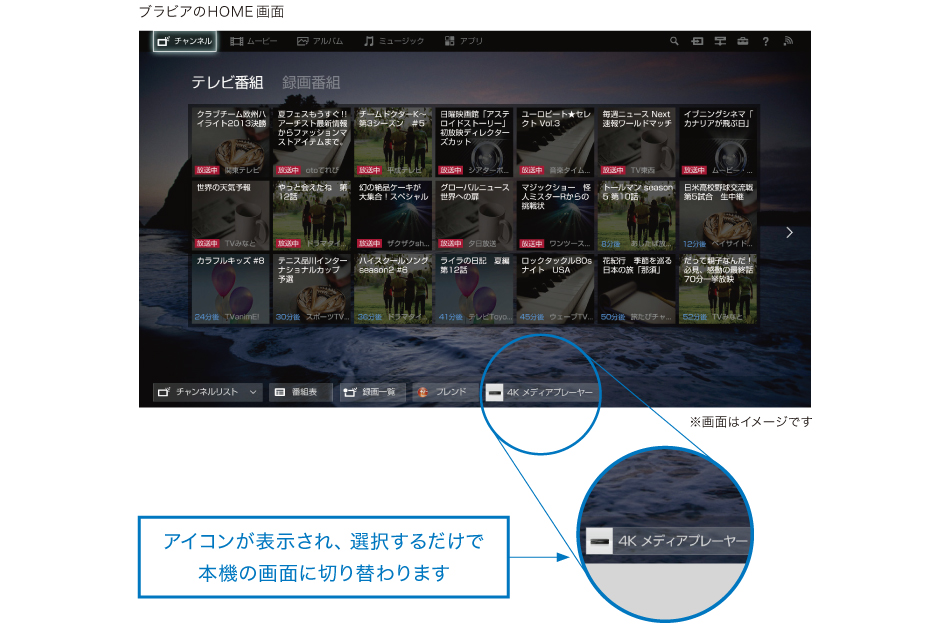Open the 4K メディアプレーヤー icon

(541, 393)
